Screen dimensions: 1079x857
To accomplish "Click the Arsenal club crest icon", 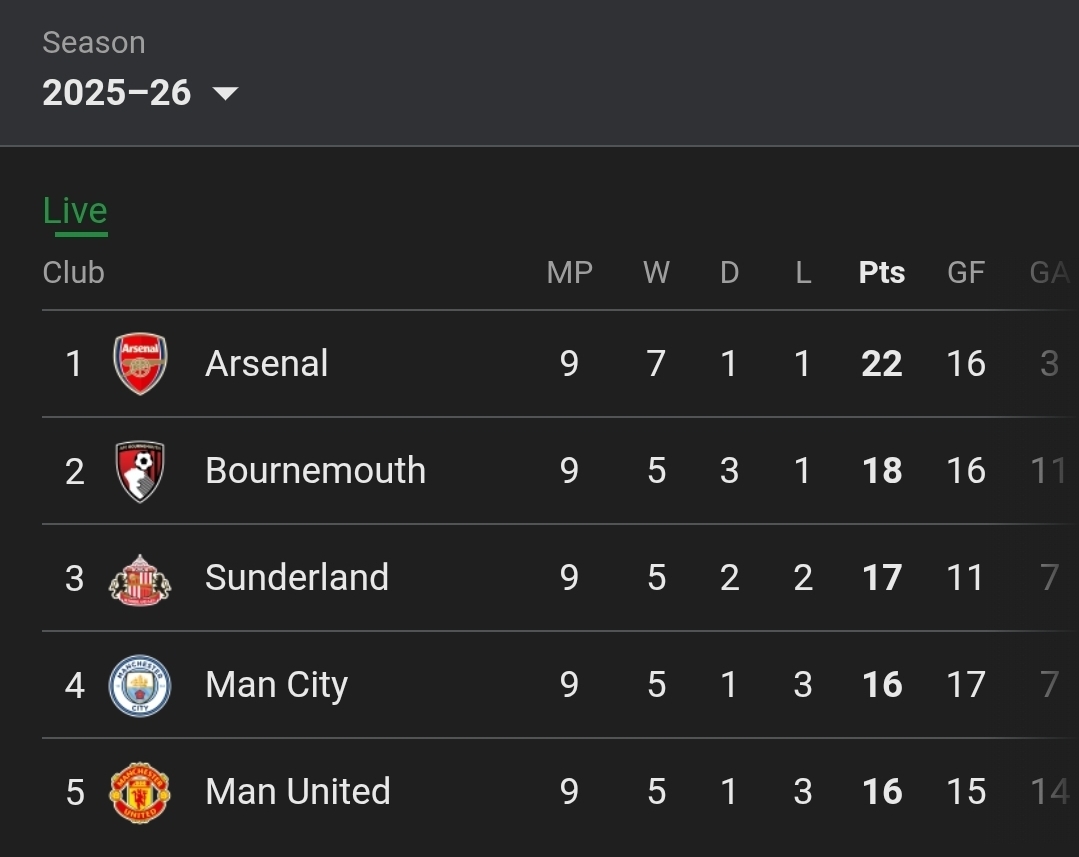I will (140, 363).
